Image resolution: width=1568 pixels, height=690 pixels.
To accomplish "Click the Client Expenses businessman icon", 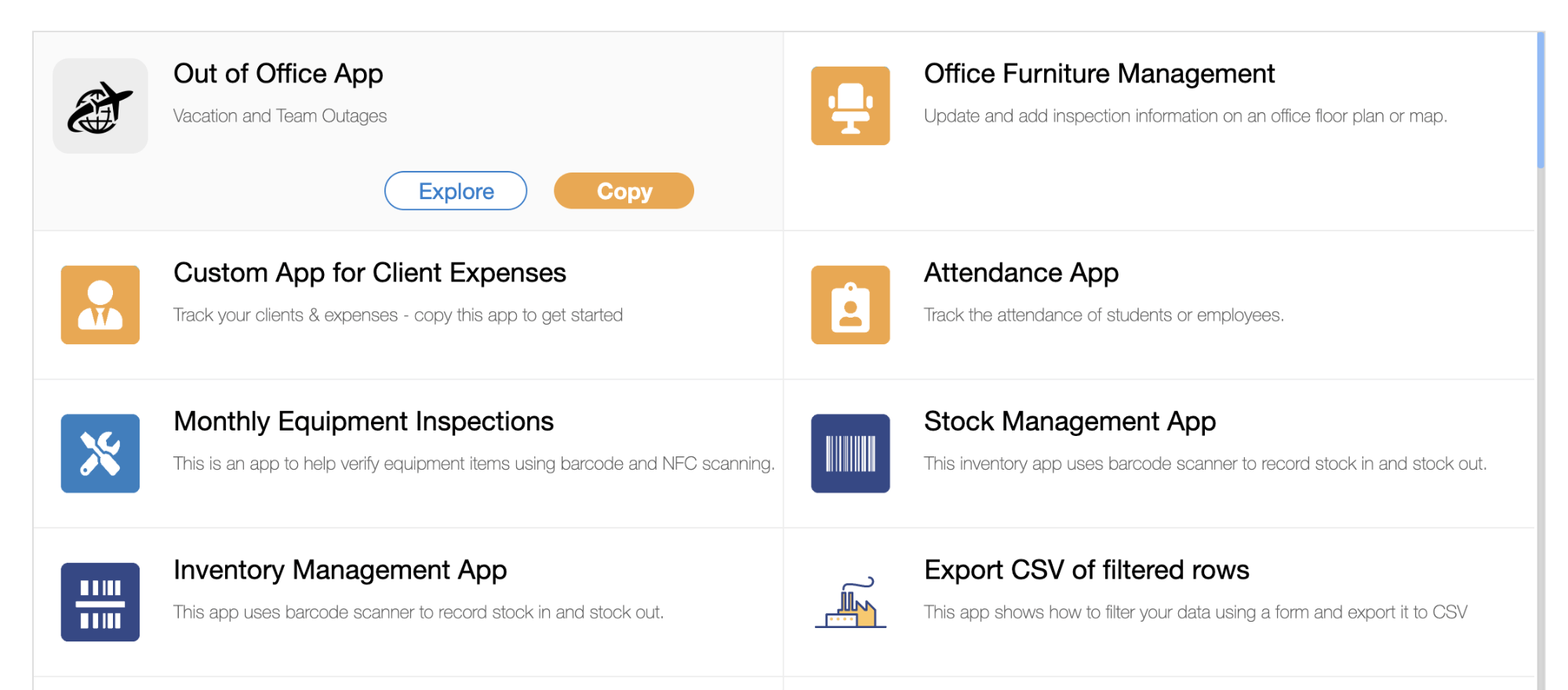I will [100, 305].
